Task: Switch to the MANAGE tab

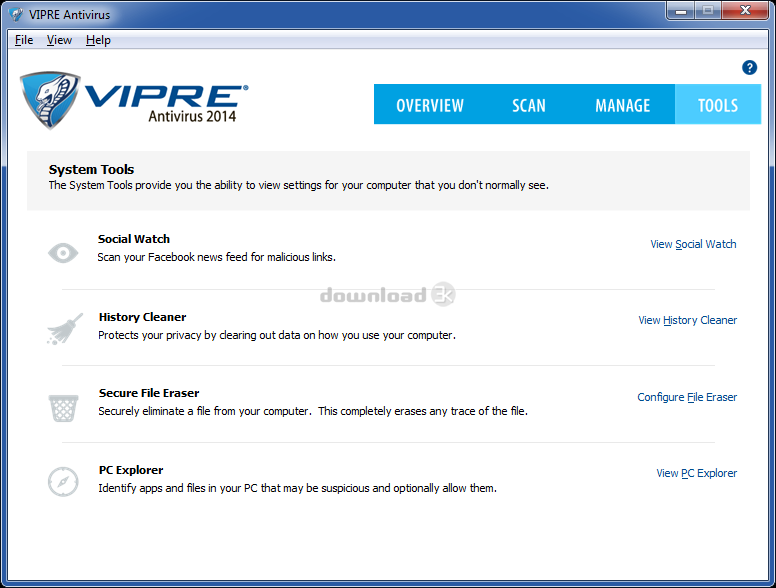Action: (x=623, y=105)
